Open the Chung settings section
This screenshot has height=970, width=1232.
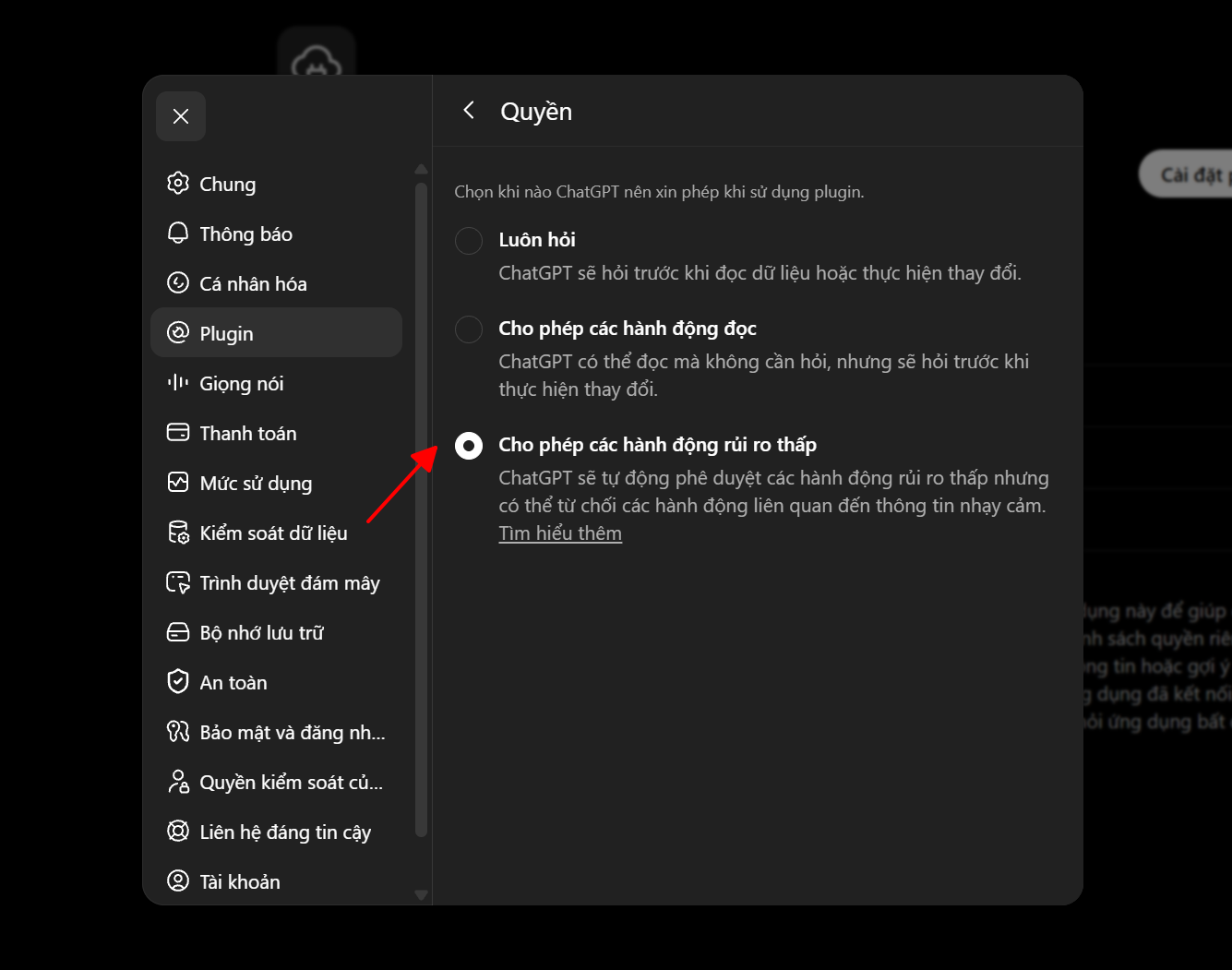coord(276,184)
